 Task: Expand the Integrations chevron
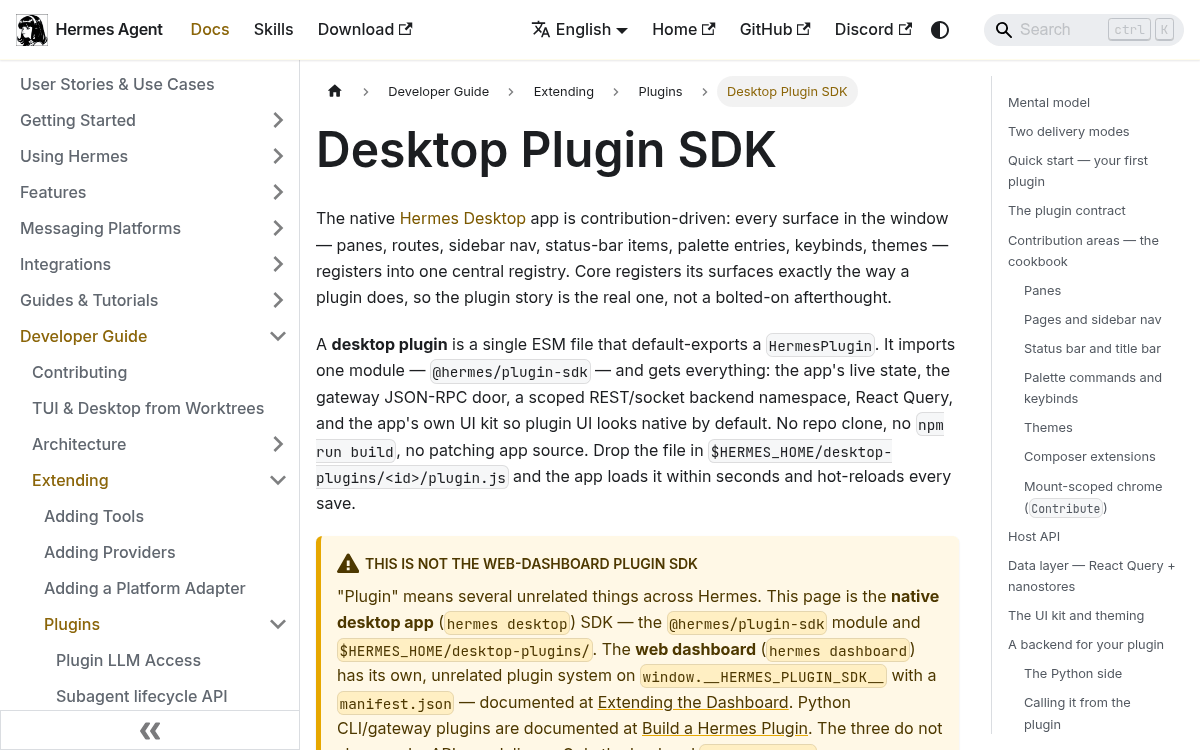pyautogui.click(x=278, y=264)
